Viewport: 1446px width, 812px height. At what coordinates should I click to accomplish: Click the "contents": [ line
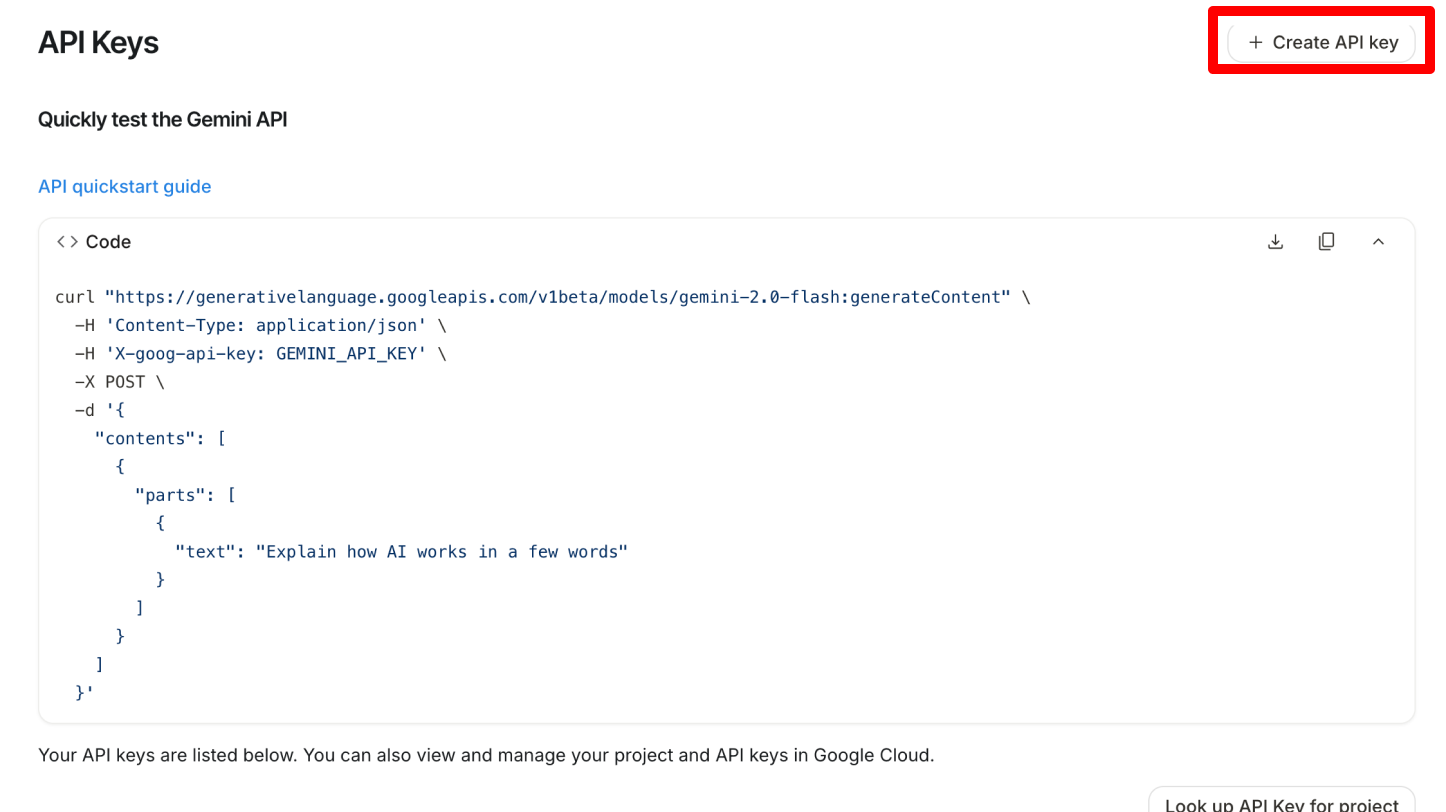pyautogui.click(x=160, y=438)
